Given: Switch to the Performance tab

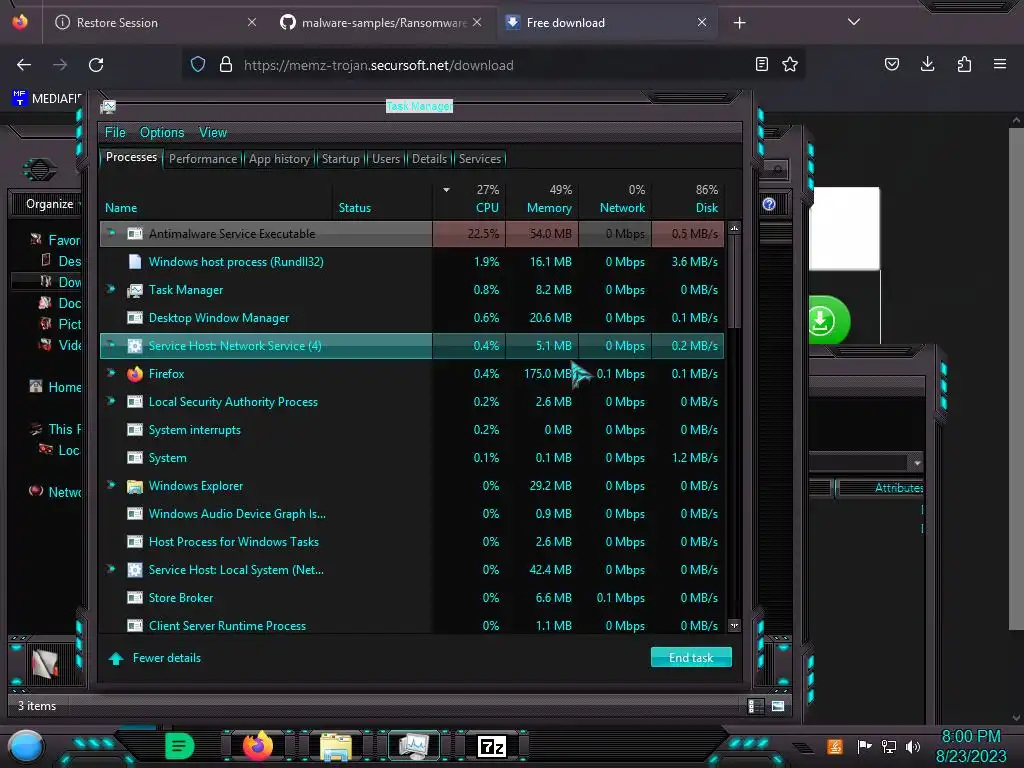Looking at the screenshot, I should (x=203, y=159).
